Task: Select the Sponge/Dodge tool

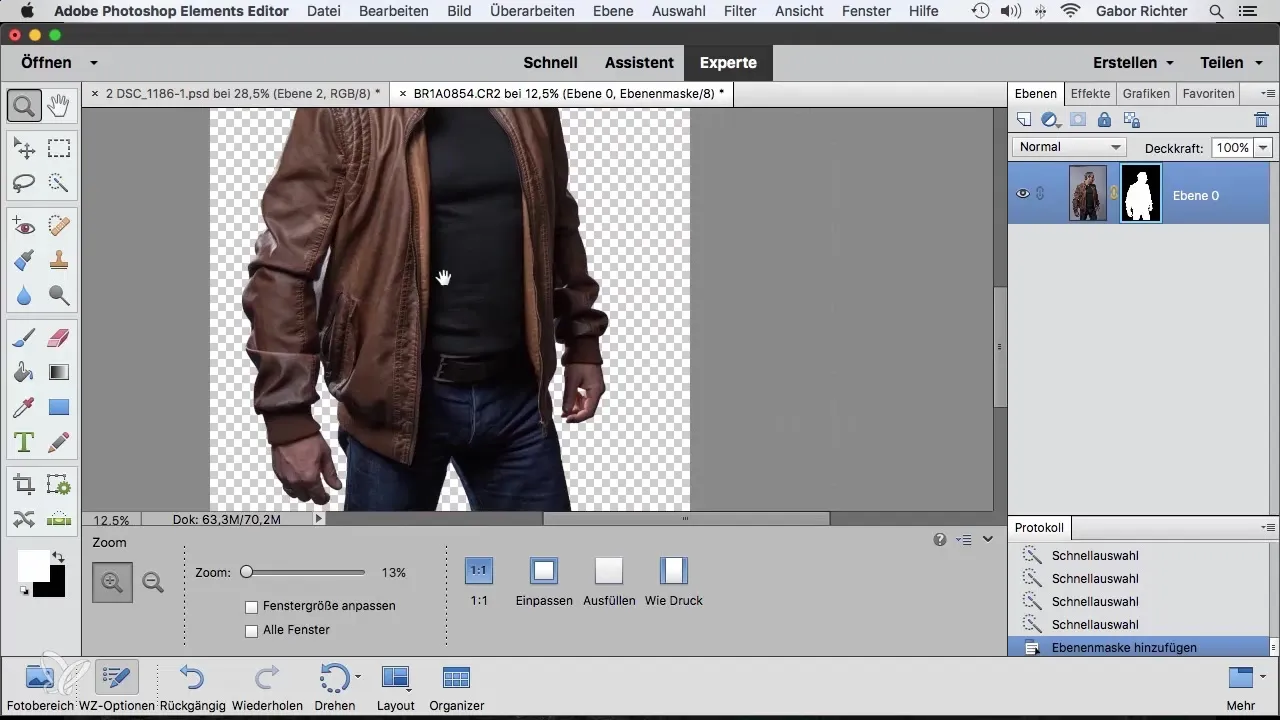Action: click(59, 295)
